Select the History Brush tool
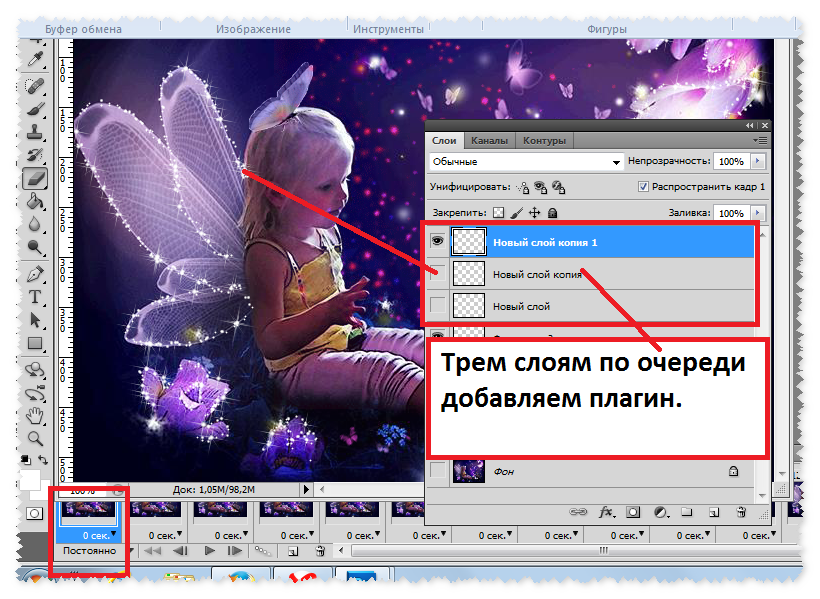This screenshot has height=599, width=820. [35, 155]
